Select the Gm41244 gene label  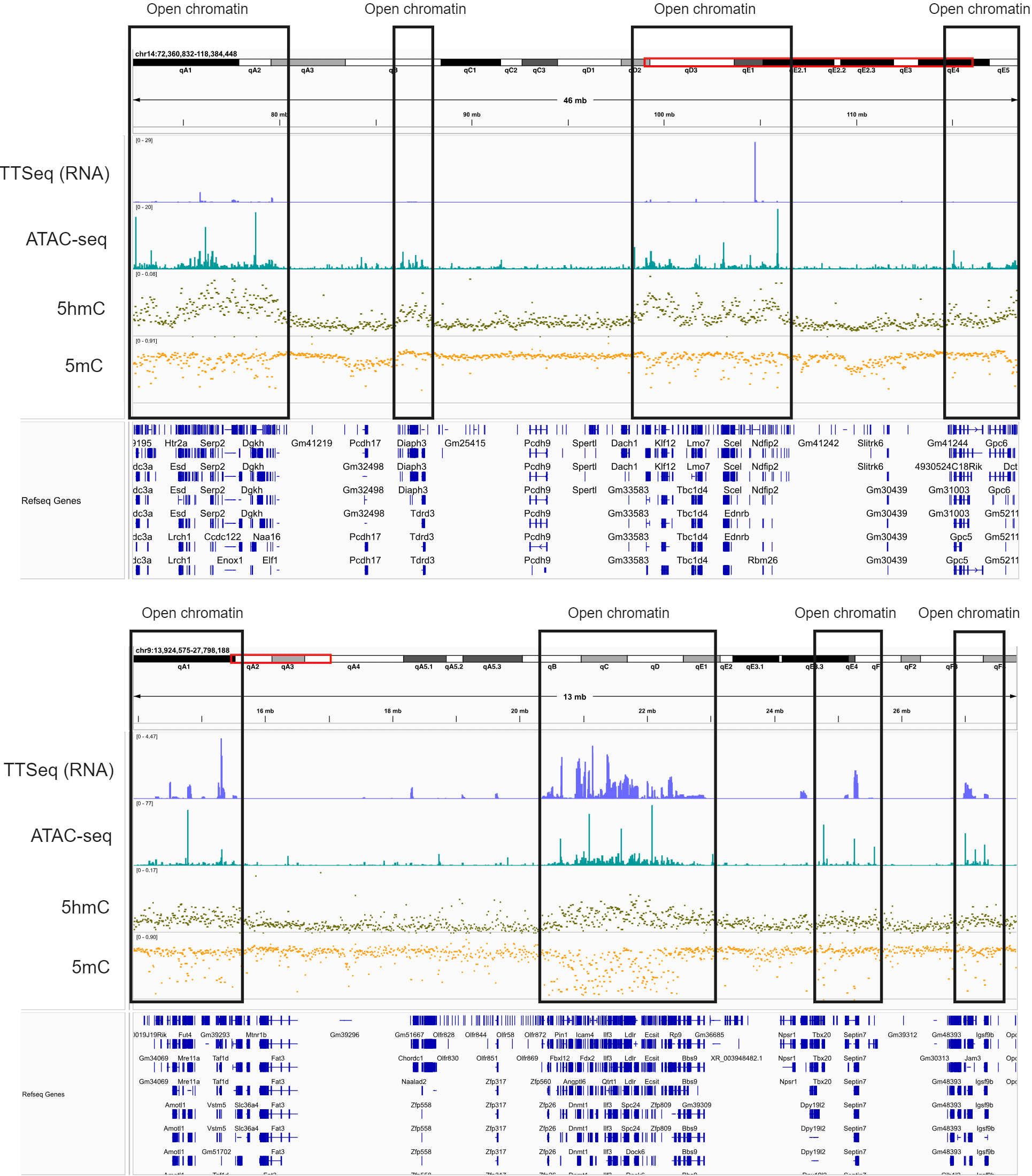pos(947,443)
